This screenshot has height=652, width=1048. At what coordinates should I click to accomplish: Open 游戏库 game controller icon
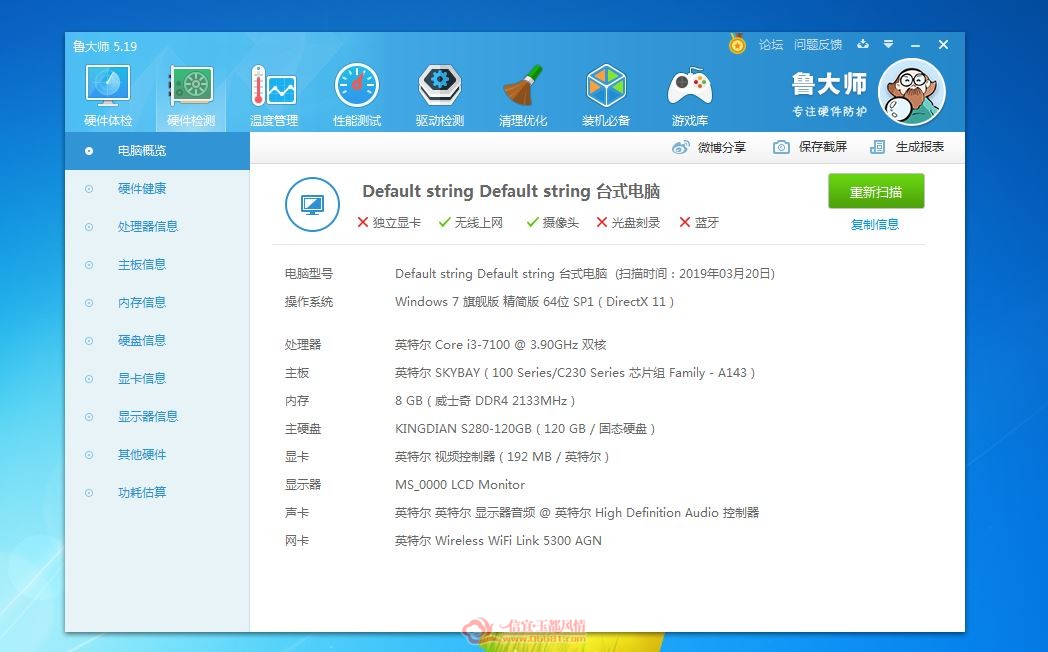[690, 86]
